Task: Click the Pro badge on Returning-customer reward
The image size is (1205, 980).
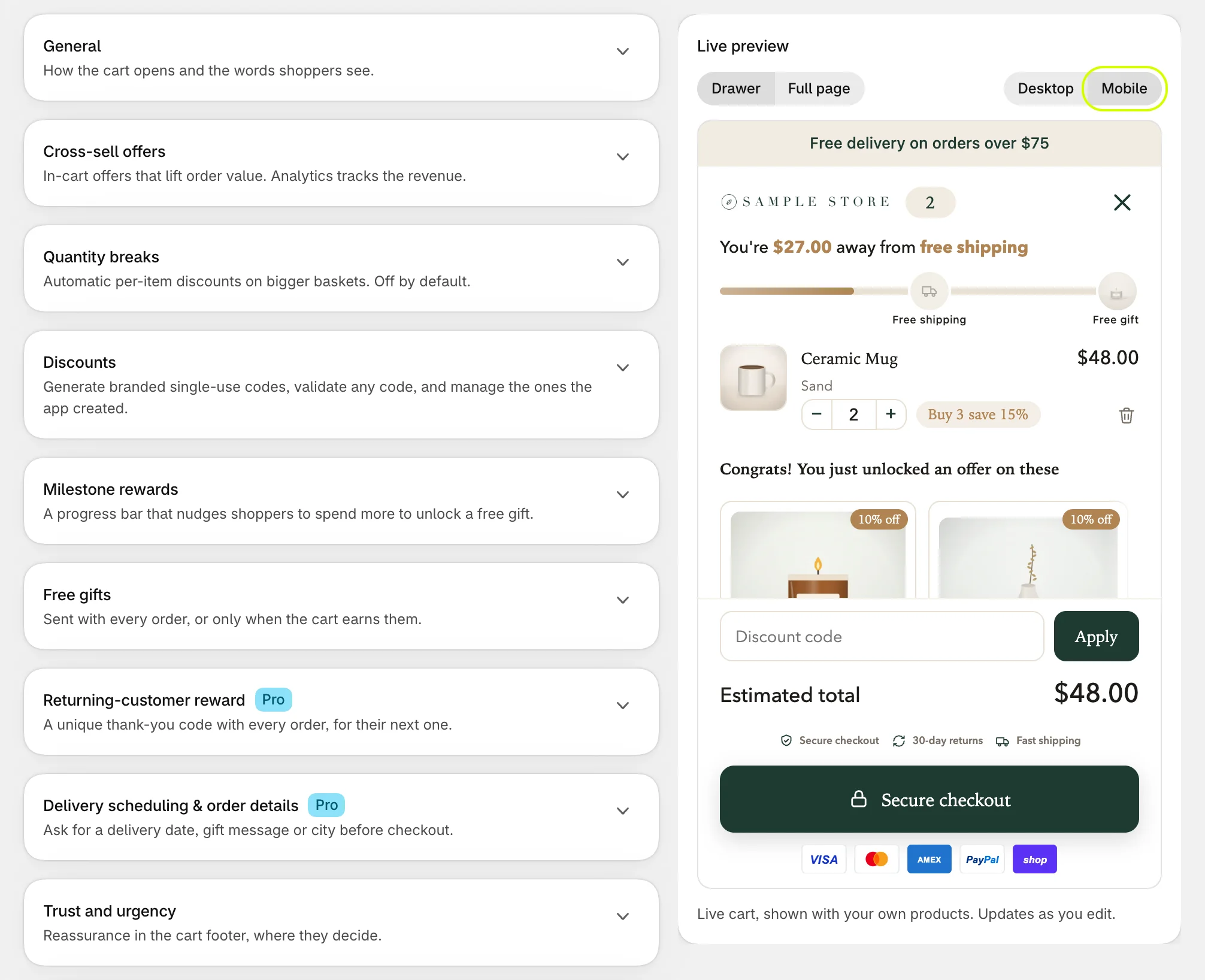Action: (273, 700)
